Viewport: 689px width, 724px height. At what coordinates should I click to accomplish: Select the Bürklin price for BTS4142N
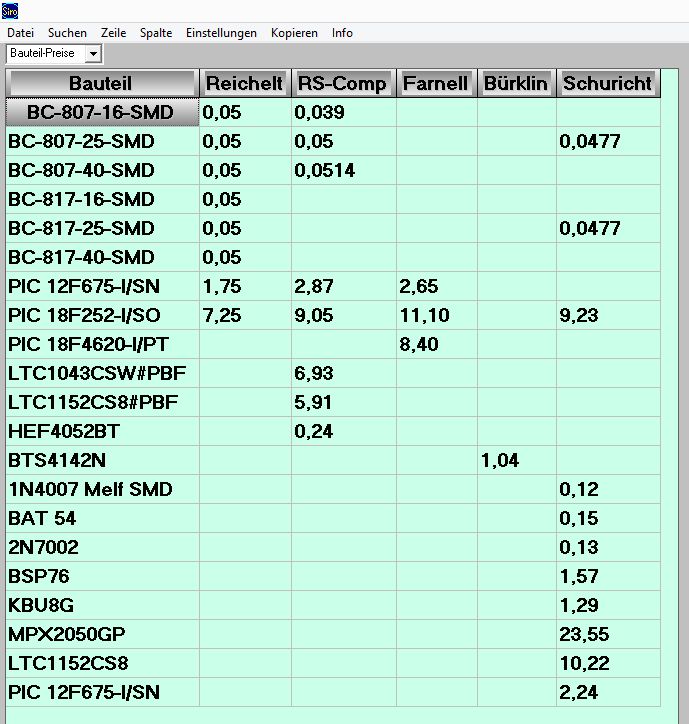[x=515, y=461]
